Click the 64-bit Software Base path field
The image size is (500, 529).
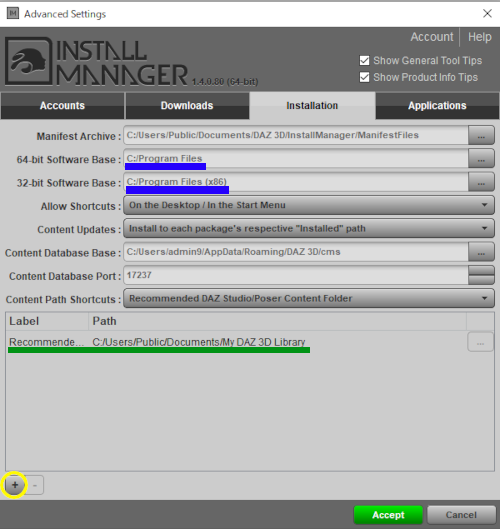click(x=296, y=159)
